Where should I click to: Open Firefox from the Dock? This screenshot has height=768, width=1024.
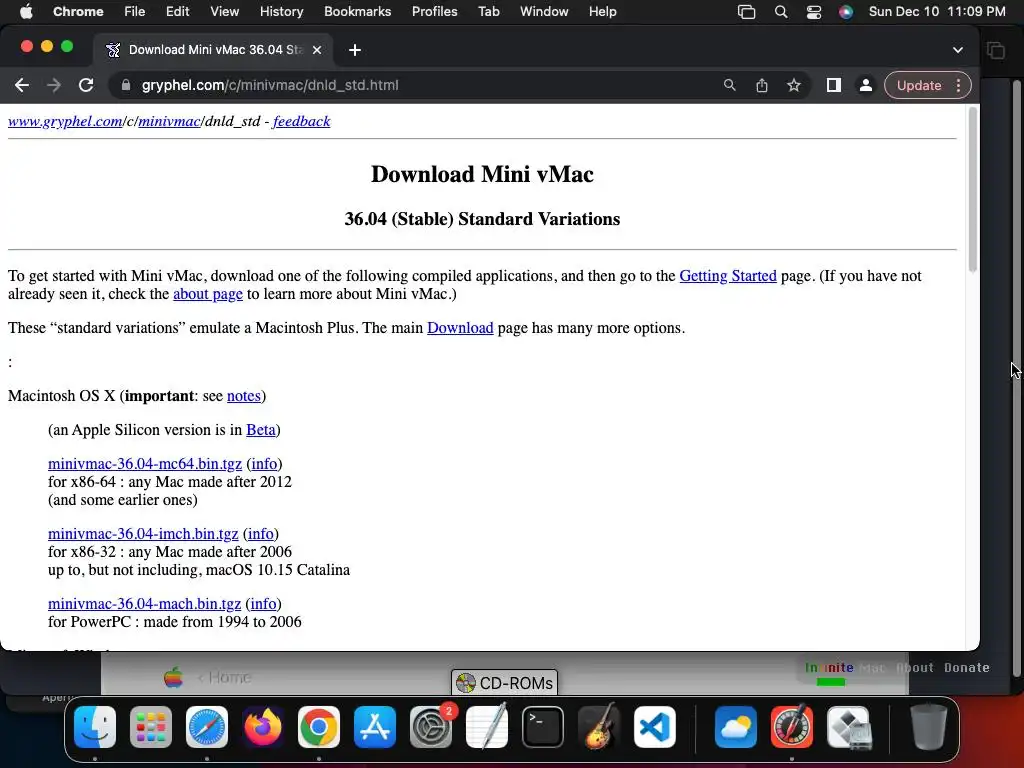click(x=263, y=727)
